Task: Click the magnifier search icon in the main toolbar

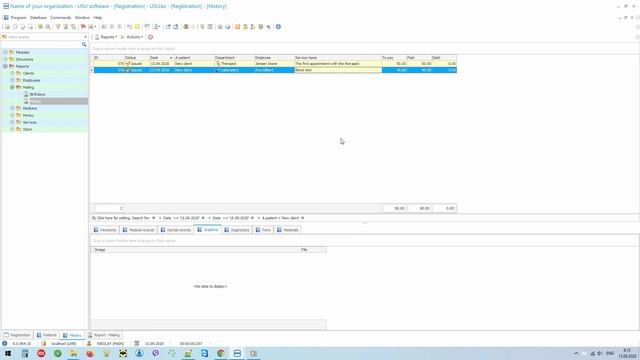Action: (x=48, y=27)
